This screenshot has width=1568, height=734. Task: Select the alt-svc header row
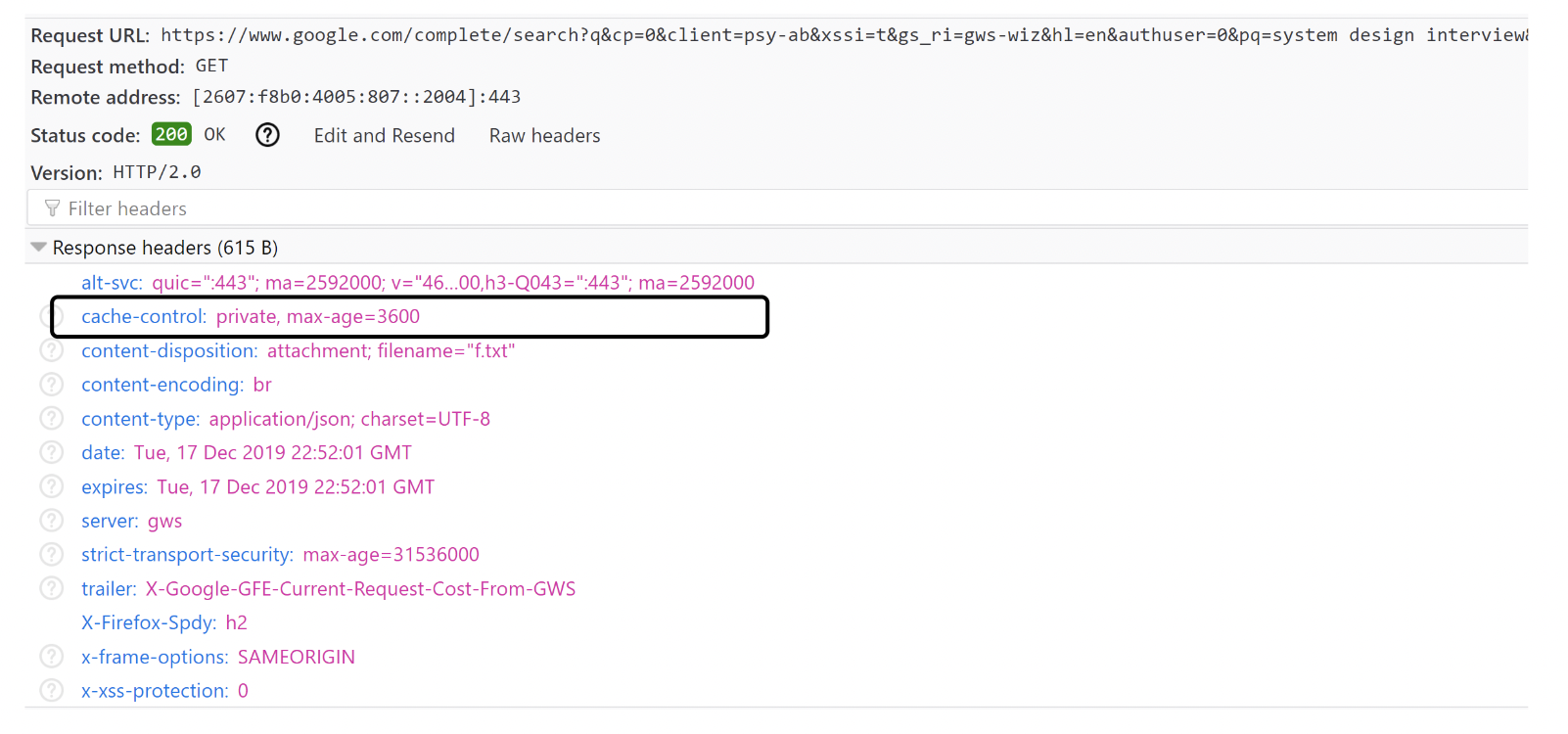click(x=417, y=283)
